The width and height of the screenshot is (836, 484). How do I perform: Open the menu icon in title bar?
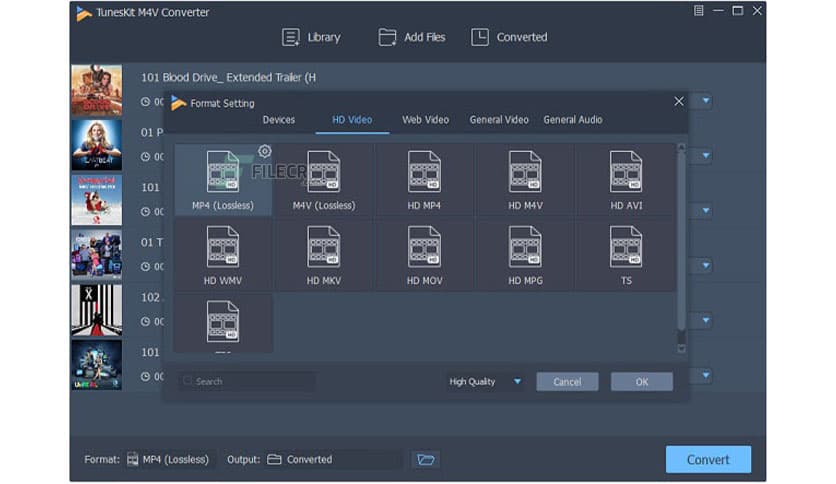698,11
